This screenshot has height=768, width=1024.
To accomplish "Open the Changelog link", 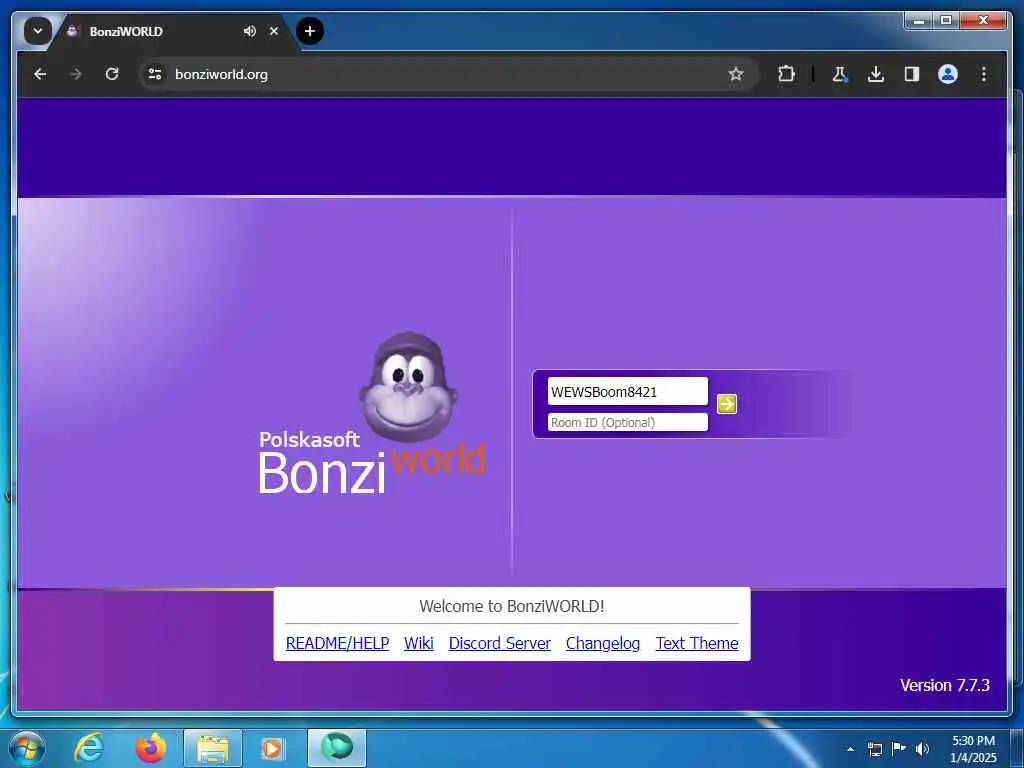I will click(x=603, y=643).
